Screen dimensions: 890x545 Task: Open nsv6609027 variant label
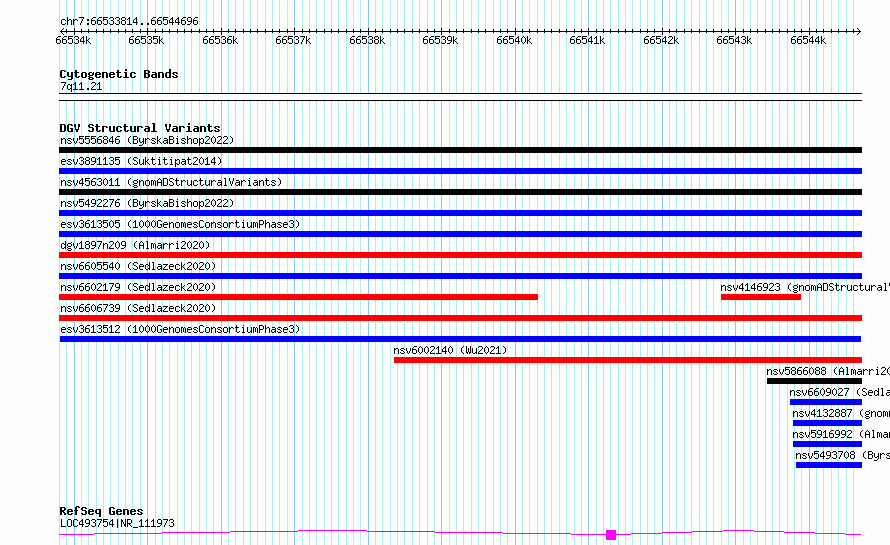click(x=839, y=392)
